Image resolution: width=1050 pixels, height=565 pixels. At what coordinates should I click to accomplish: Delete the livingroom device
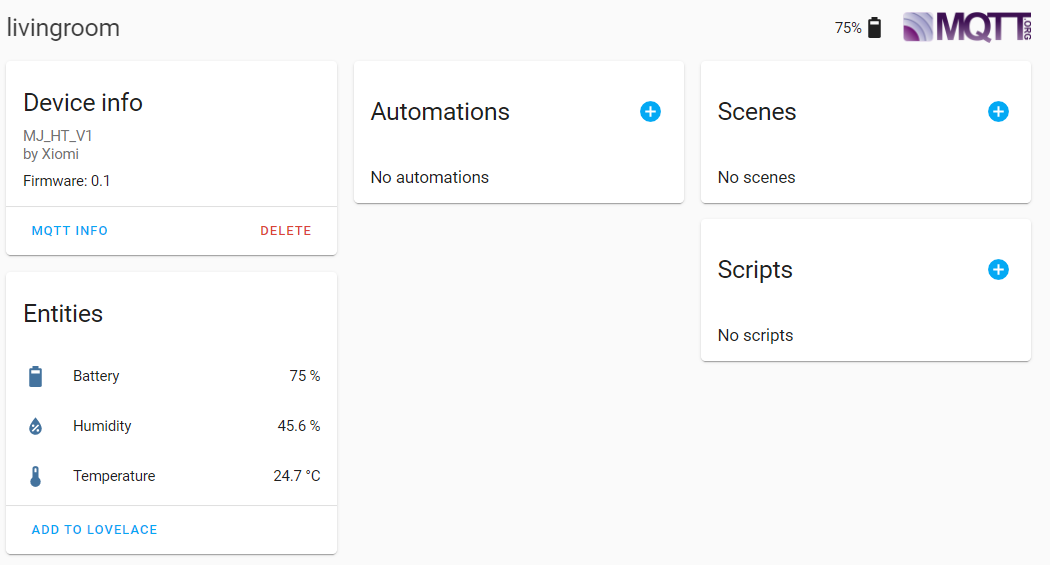pyautogui.click(x=286, y=231)
